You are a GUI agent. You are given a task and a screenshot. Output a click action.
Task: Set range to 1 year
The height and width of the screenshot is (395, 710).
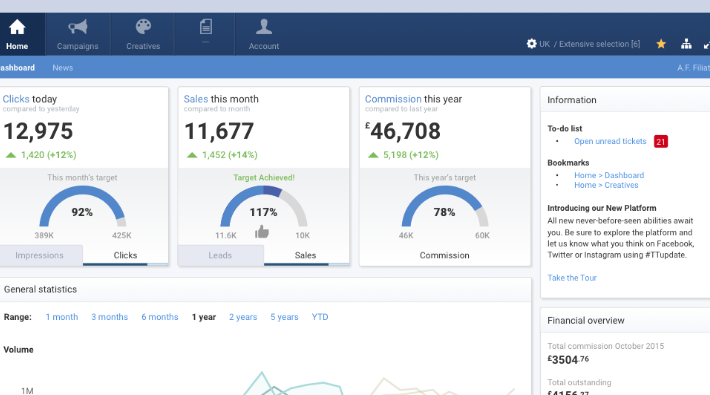tap(204, 317)
